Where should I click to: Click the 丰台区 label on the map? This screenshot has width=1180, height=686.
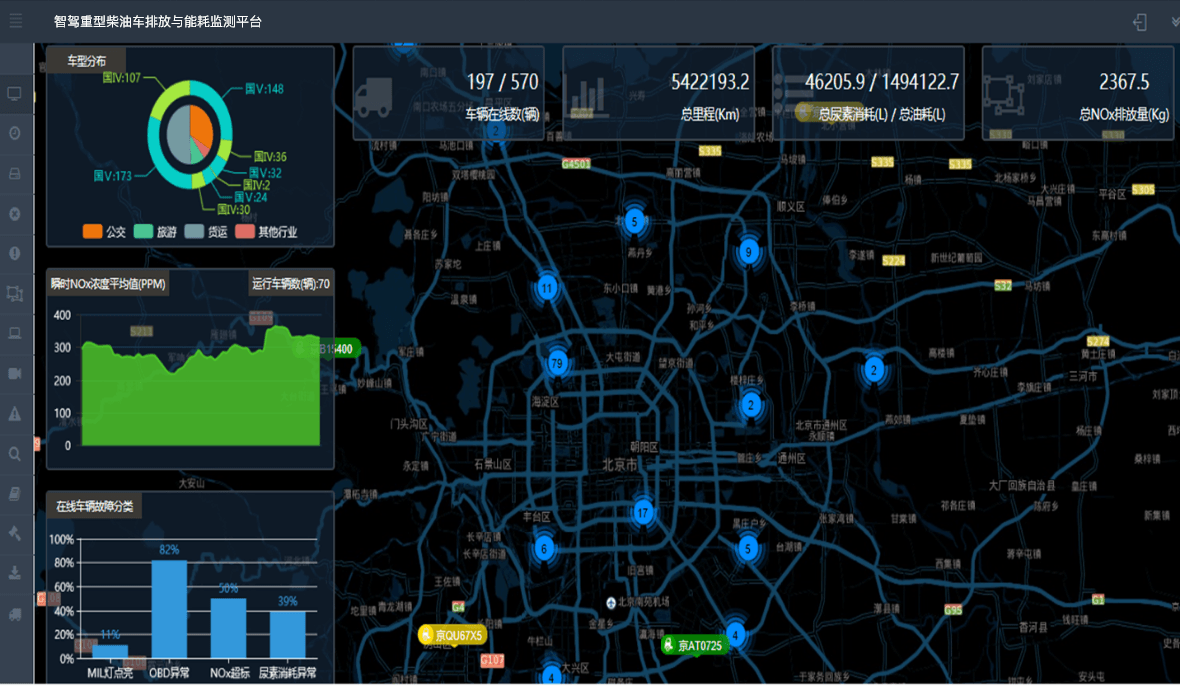tap(537, 518)
